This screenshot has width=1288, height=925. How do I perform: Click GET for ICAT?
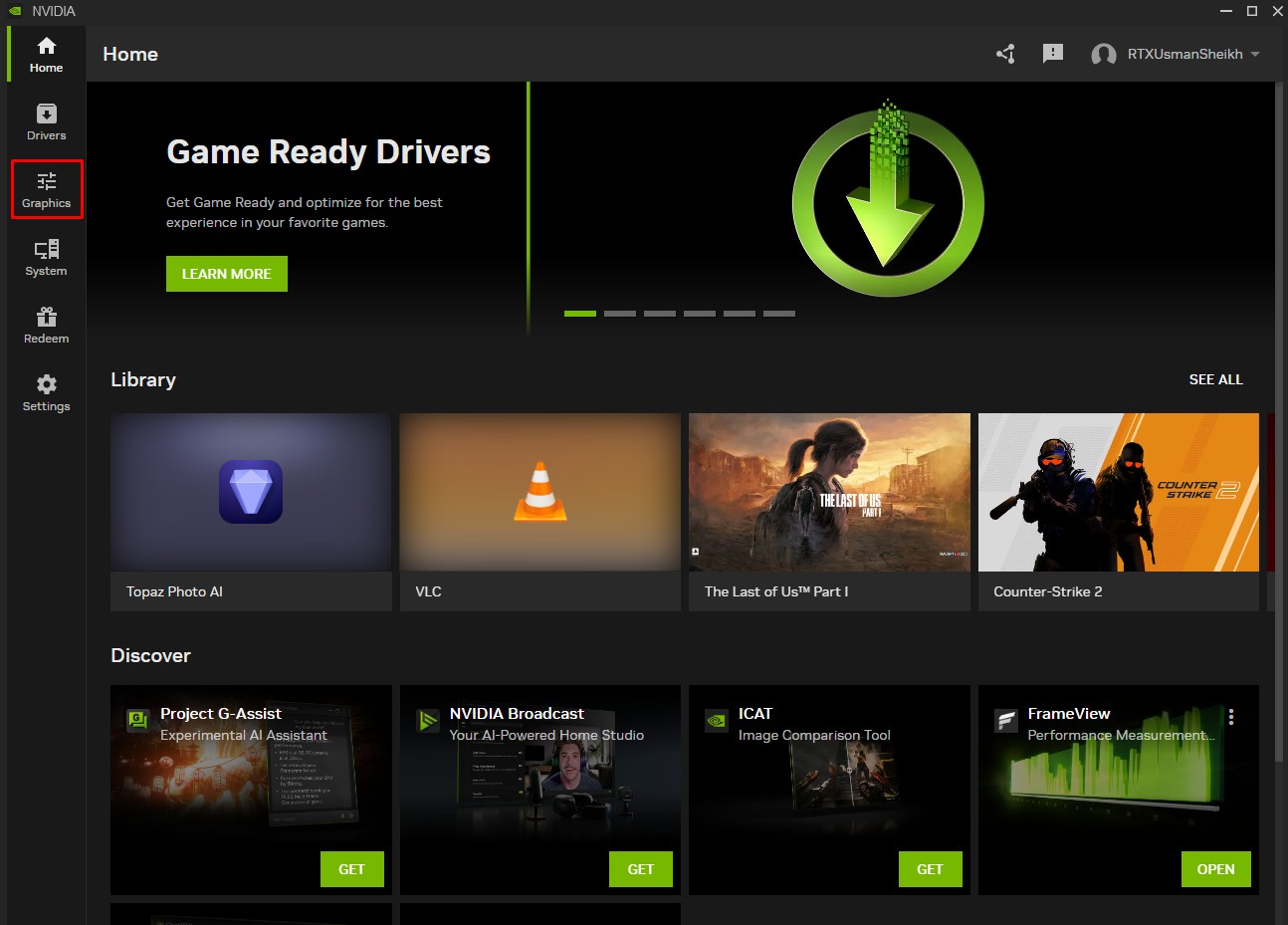[x=930, y=869]
